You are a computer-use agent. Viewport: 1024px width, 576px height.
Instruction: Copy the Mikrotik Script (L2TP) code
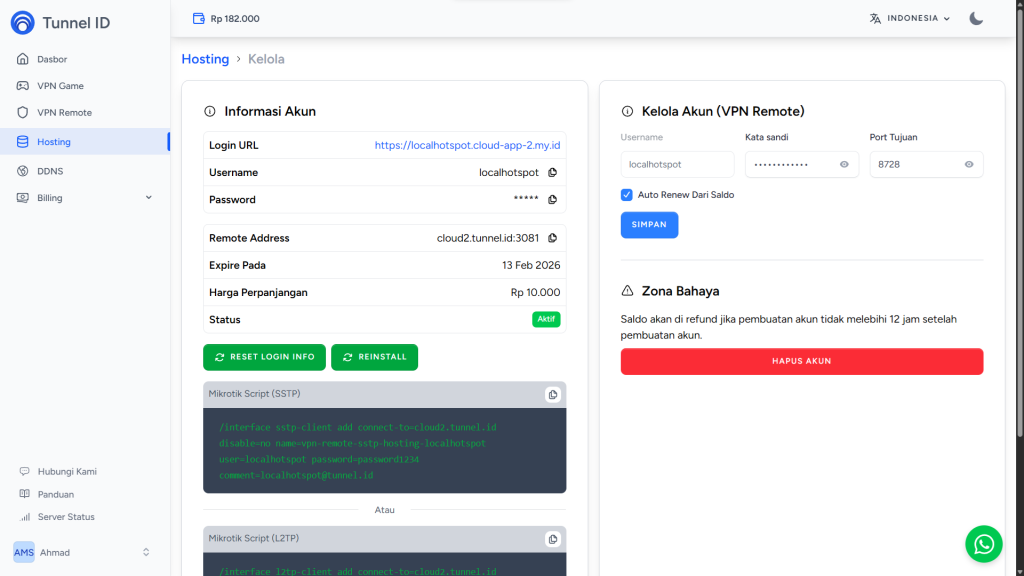(x=552, y=539)
